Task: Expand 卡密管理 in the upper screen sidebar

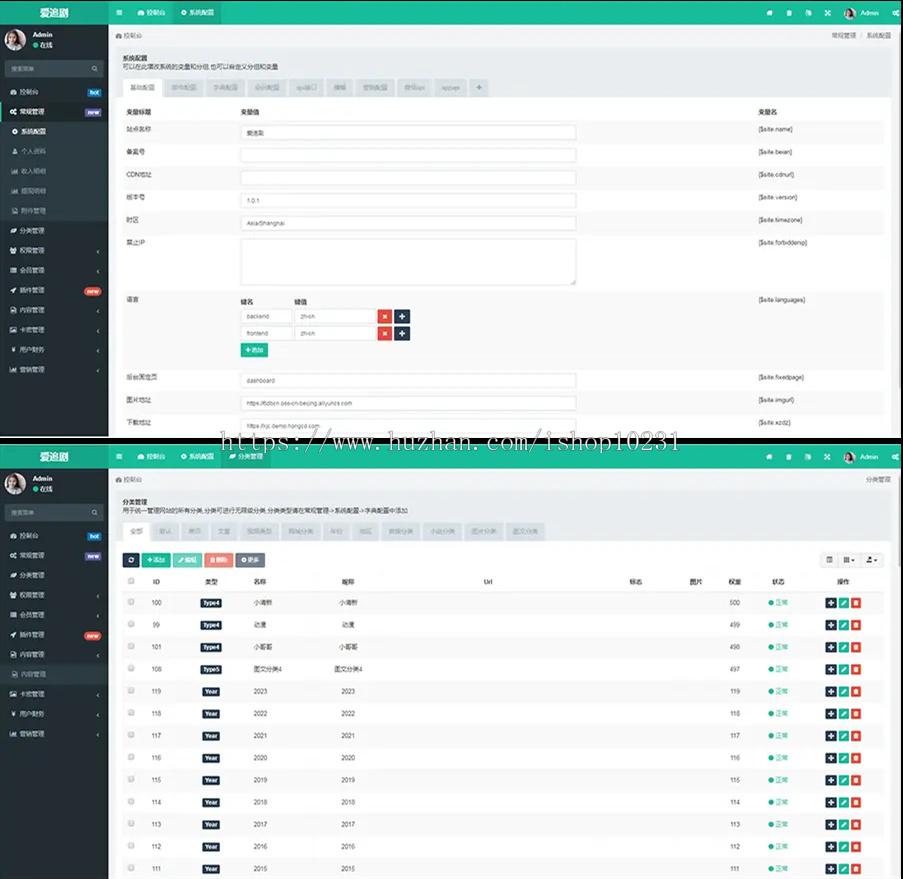Action: 54,330
